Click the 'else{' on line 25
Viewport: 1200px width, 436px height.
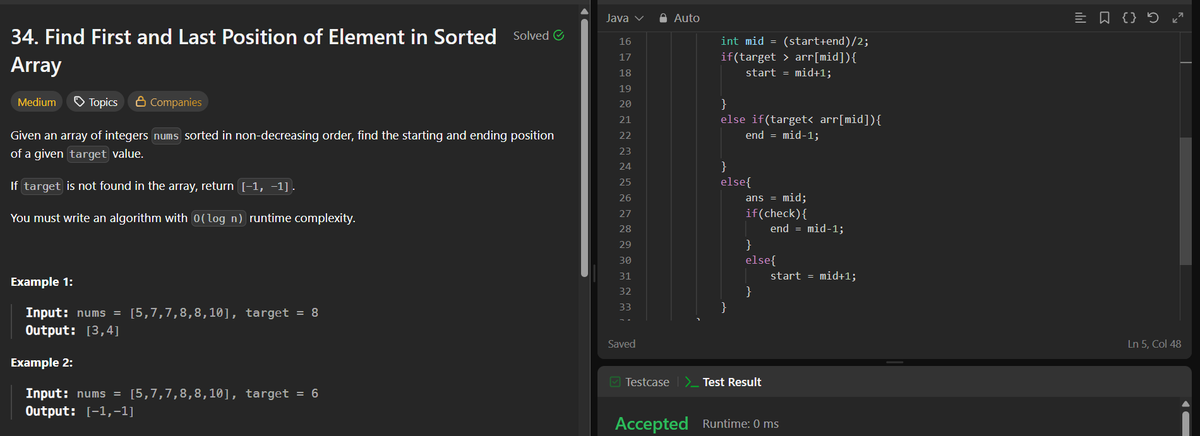736,182
